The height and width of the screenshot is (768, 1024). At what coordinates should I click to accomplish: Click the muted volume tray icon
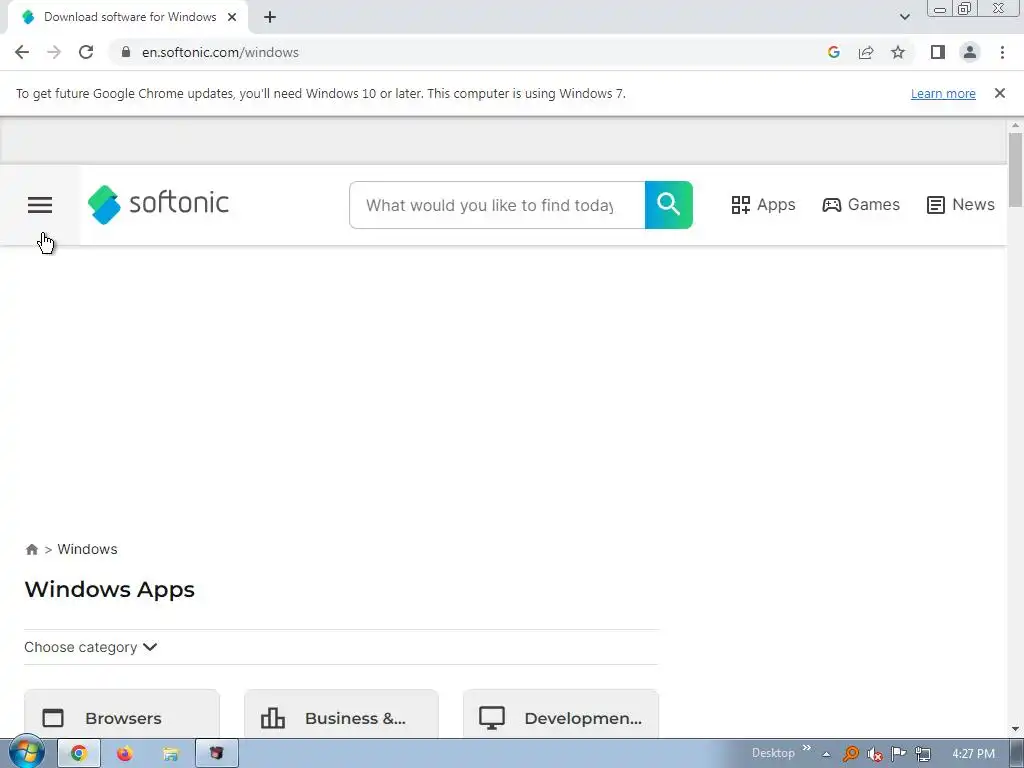tap(874, 754)
